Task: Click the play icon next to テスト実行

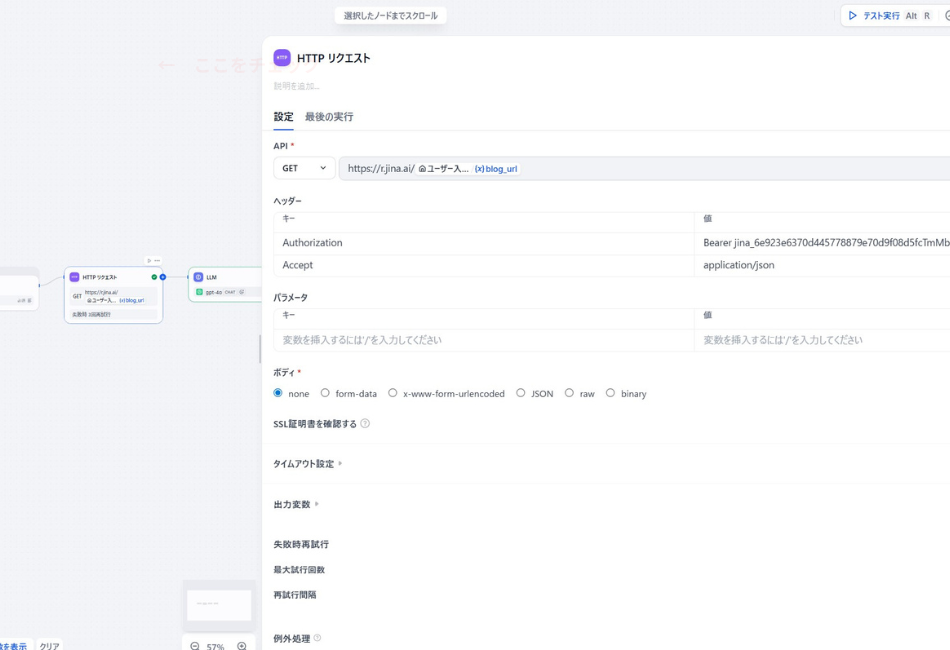Action: [853, 15]
